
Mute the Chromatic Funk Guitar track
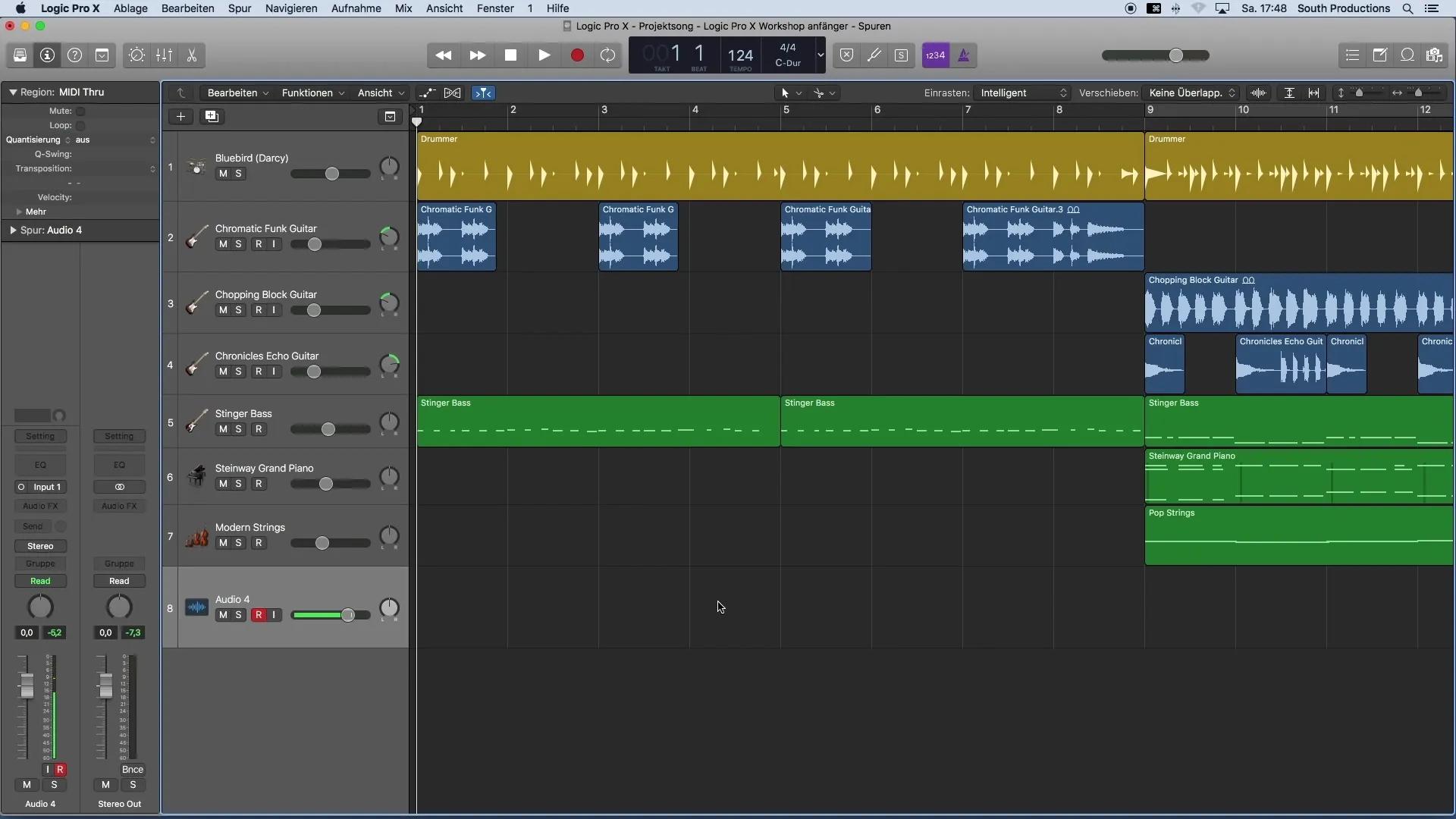(x=223, y=244)
